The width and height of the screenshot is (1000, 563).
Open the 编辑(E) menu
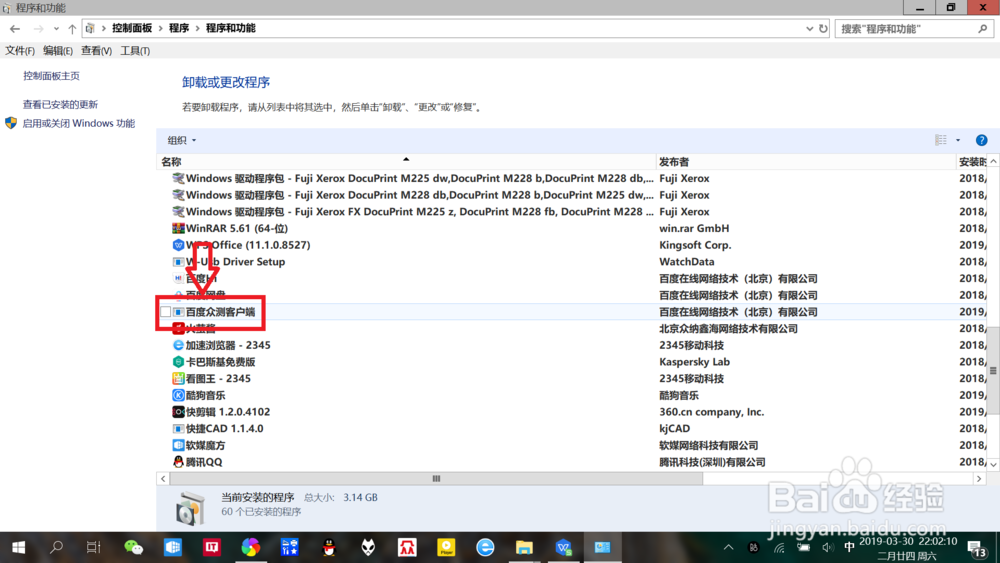57,51
